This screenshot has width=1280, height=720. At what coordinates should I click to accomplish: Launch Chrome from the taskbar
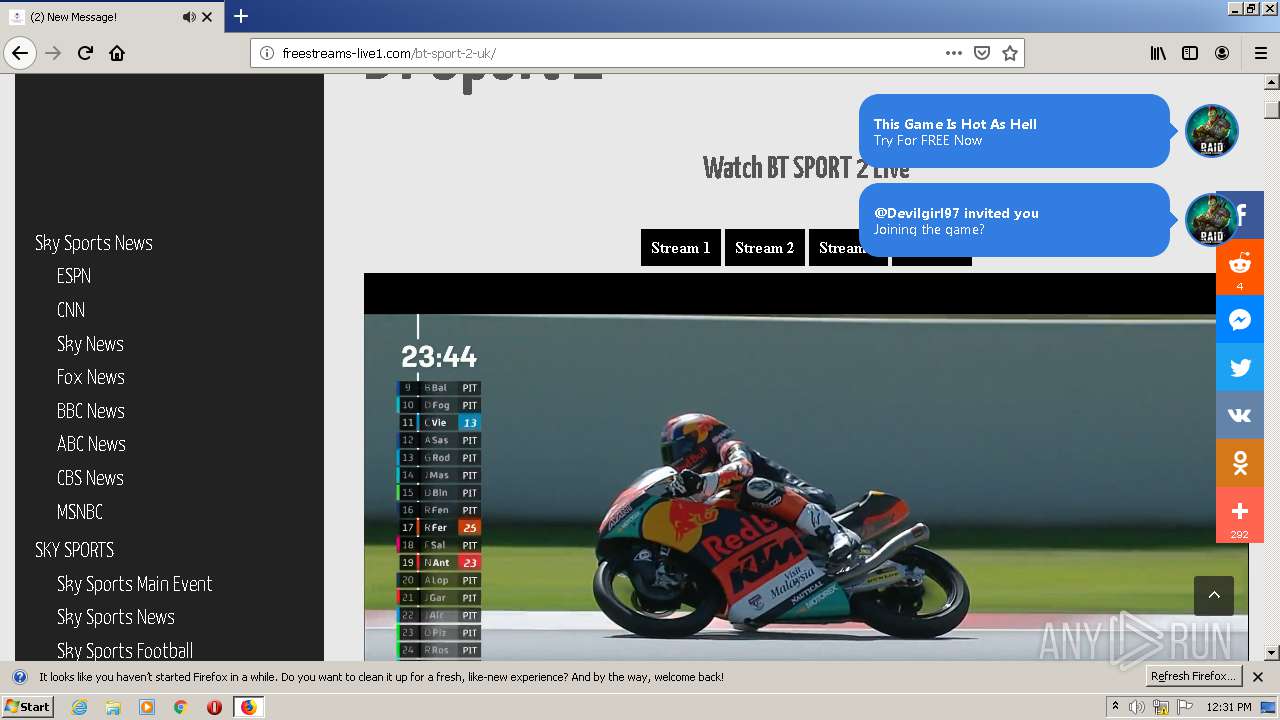coord(181,707)
